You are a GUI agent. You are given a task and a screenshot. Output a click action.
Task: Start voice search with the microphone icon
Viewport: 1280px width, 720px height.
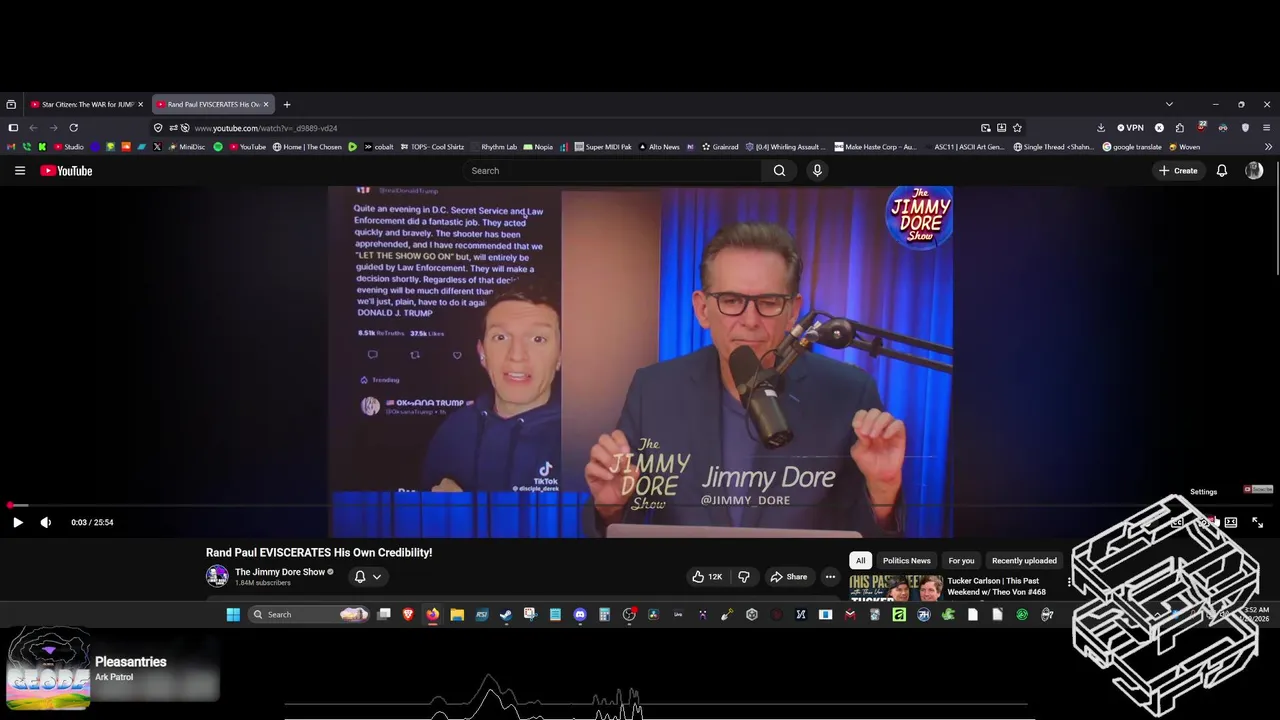pyautogui.click(x=817, y=171)
